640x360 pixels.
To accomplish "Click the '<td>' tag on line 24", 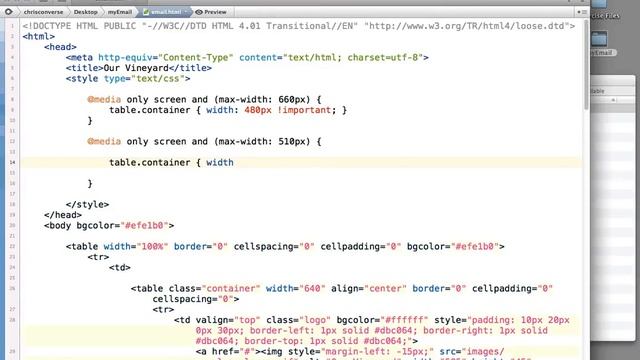I will pos(120,268).
